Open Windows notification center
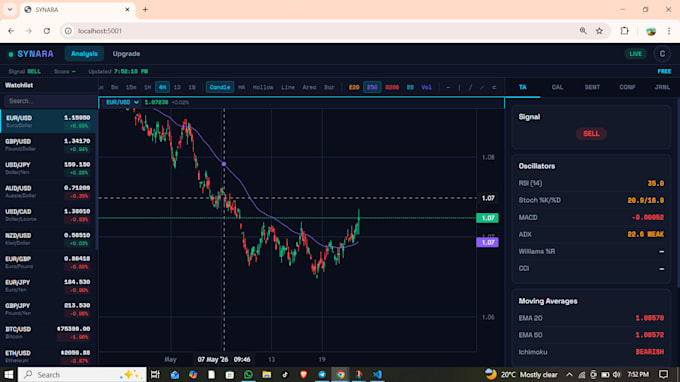Screen dimensions: 680x382 pyautogui.click(x=664, y=374)
